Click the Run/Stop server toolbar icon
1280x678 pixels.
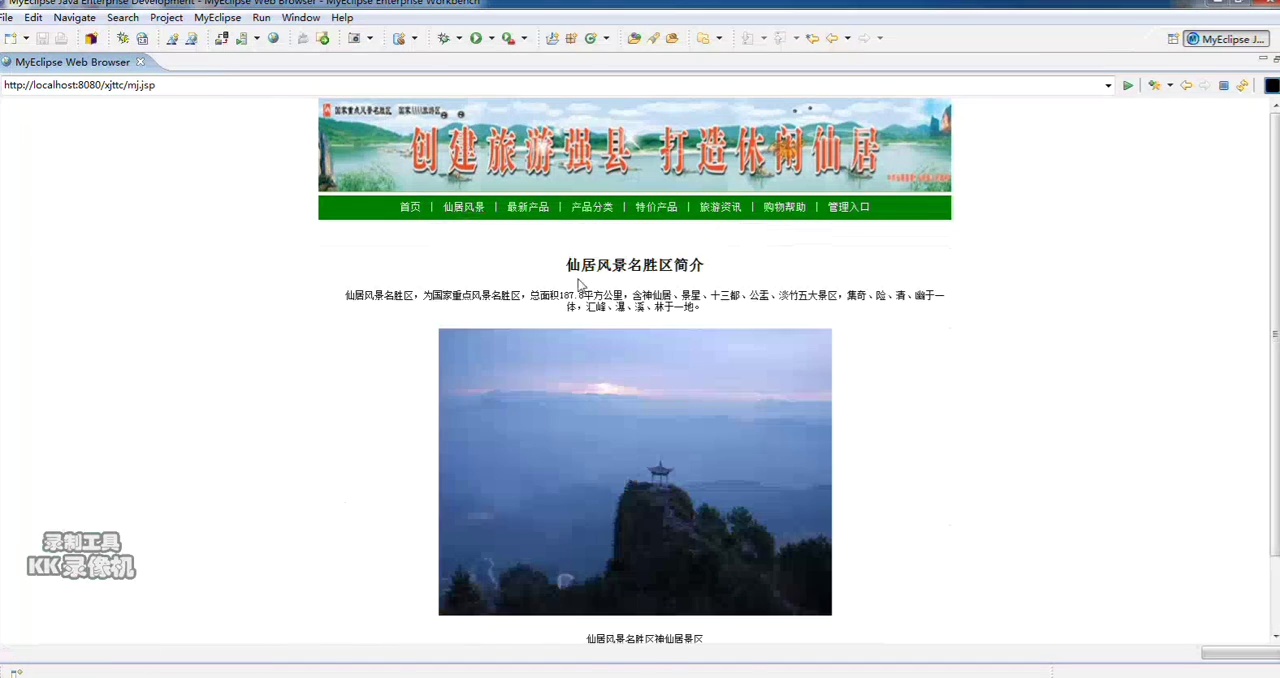tap(240, 39)
